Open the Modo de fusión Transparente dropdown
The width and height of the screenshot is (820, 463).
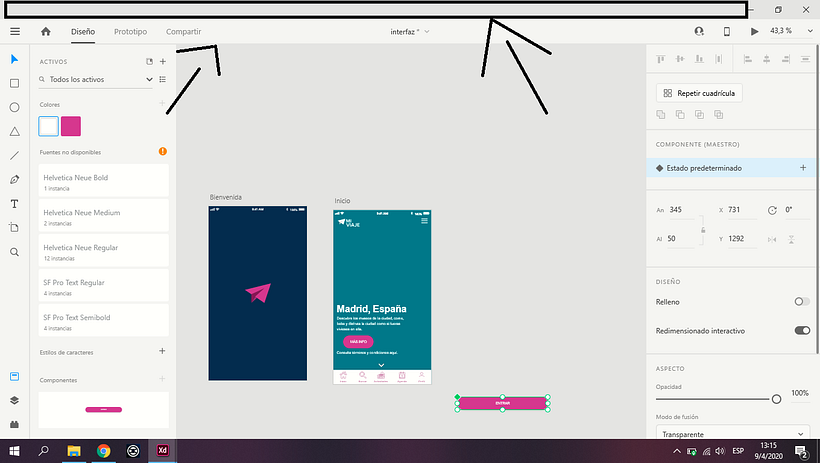click(x=733, y=434)
